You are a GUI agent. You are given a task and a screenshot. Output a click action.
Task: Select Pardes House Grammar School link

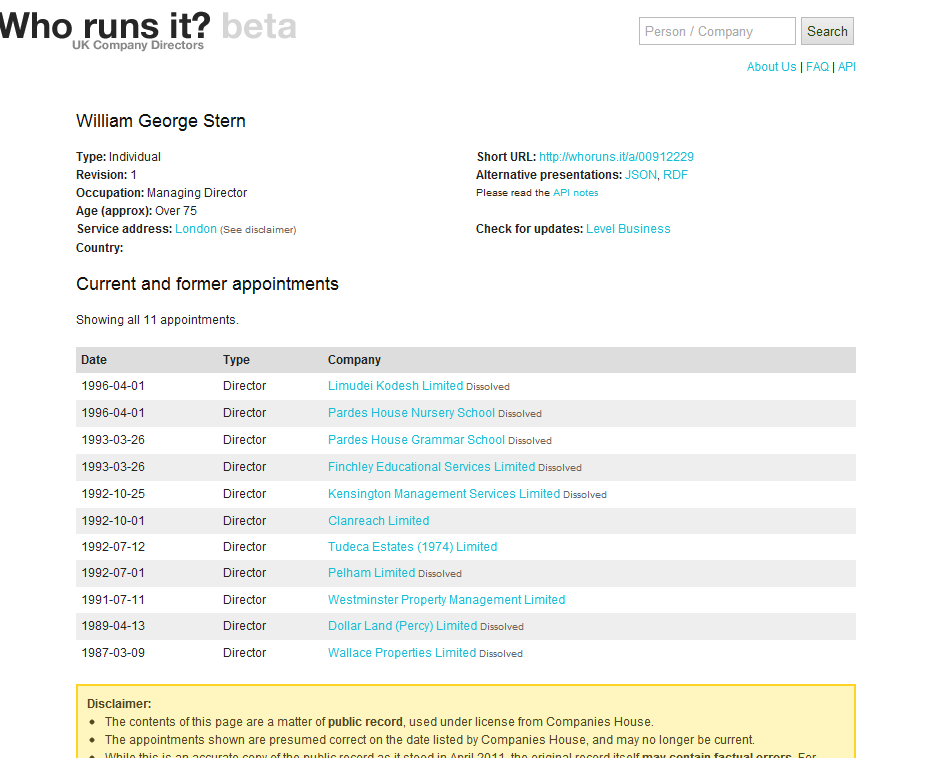(x=416, y=440)
